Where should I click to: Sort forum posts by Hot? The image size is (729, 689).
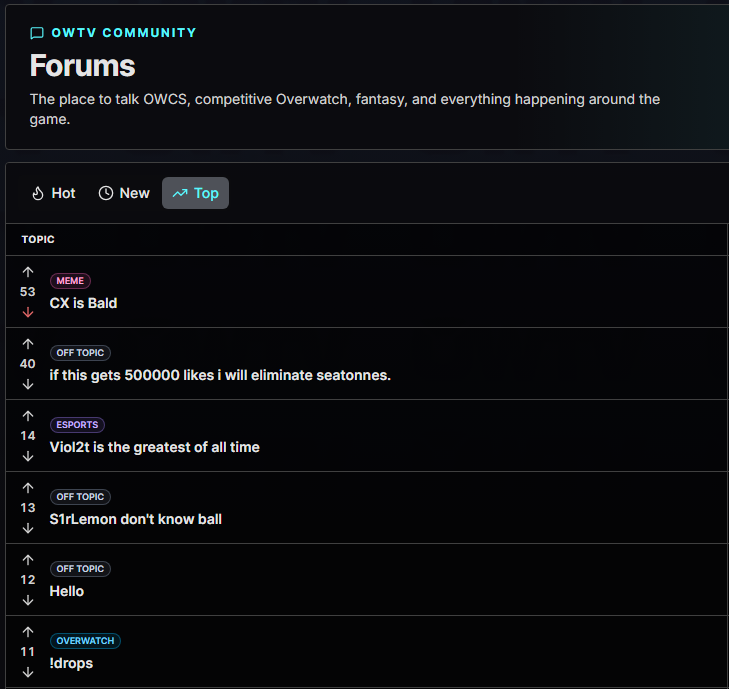pos(53,193)
